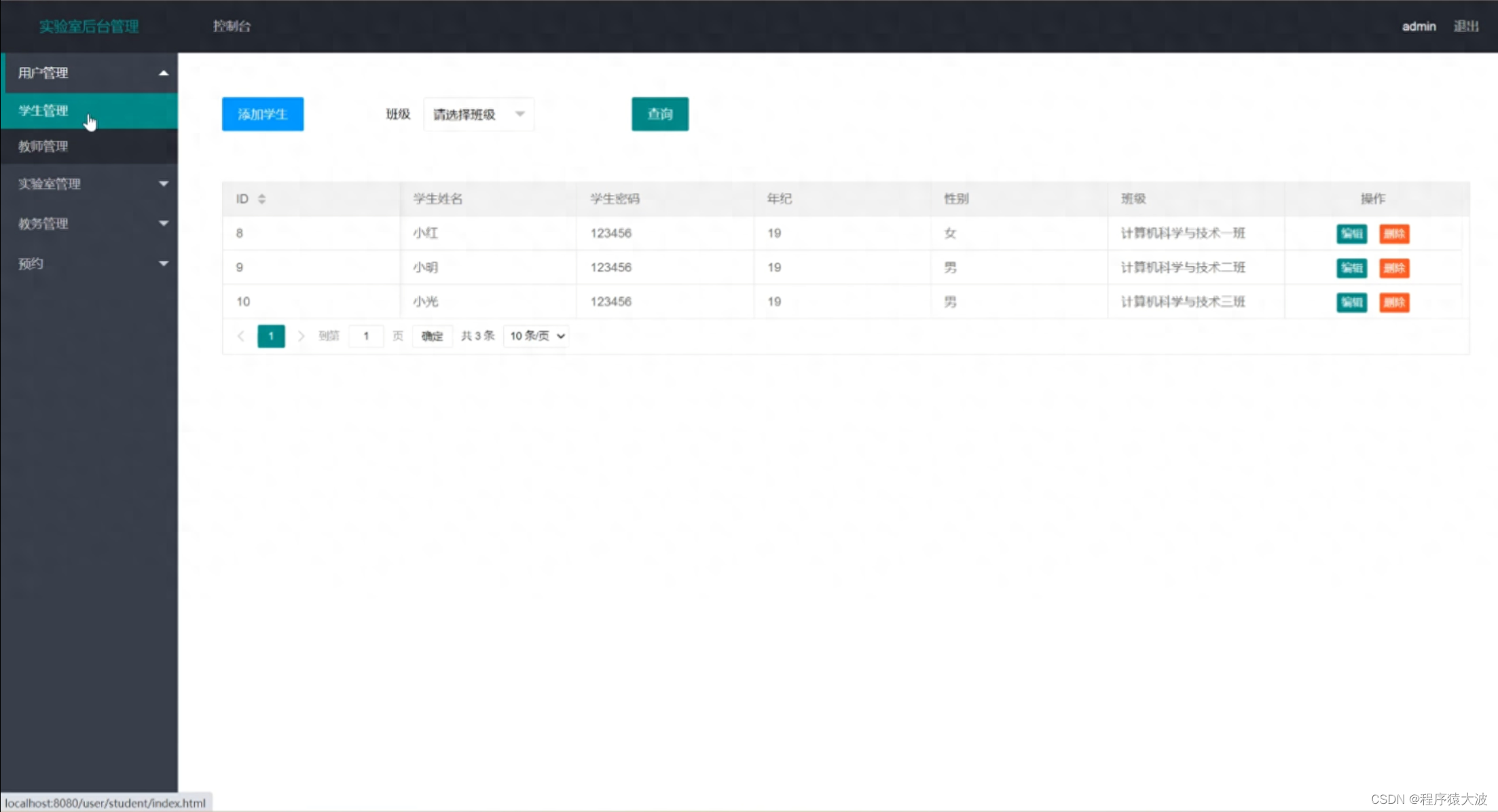Edit student 小红 with the 编辑 button

(x=1351, y=234)
